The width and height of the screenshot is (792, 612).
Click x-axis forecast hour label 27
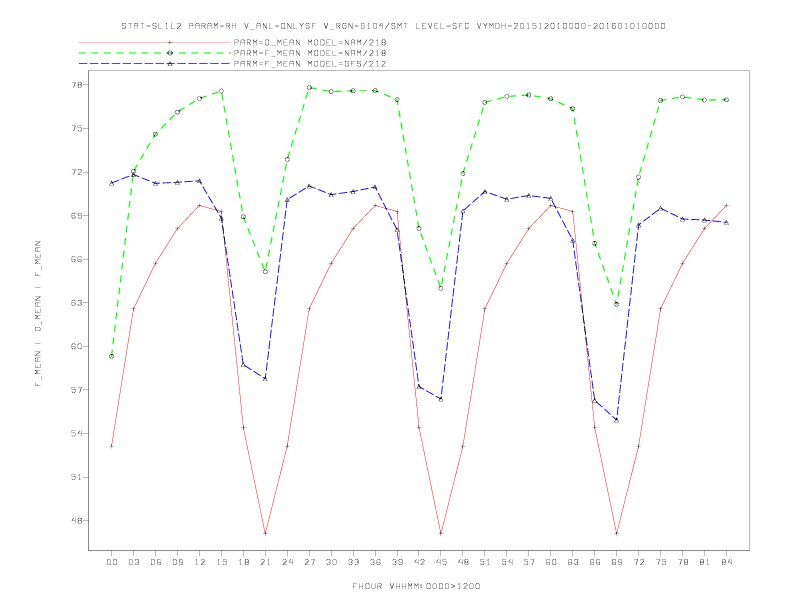[309, 562]
